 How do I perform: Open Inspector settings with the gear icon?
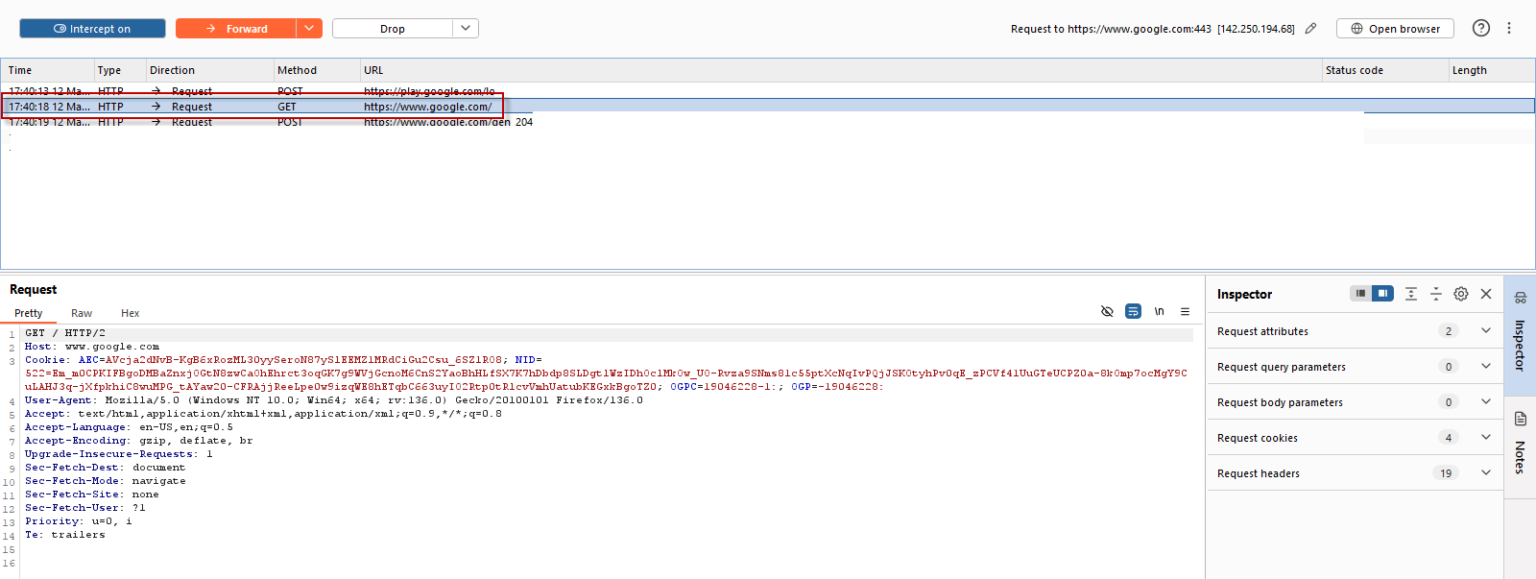click(x=1460, y=293)
